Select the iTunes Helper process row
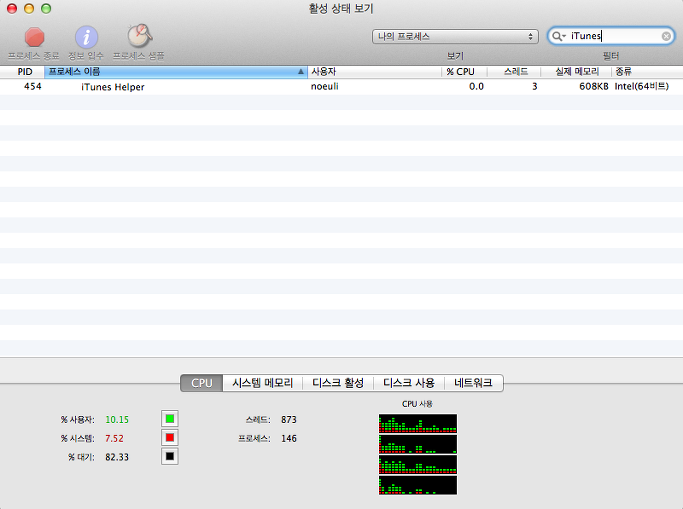 click(342, 87)
